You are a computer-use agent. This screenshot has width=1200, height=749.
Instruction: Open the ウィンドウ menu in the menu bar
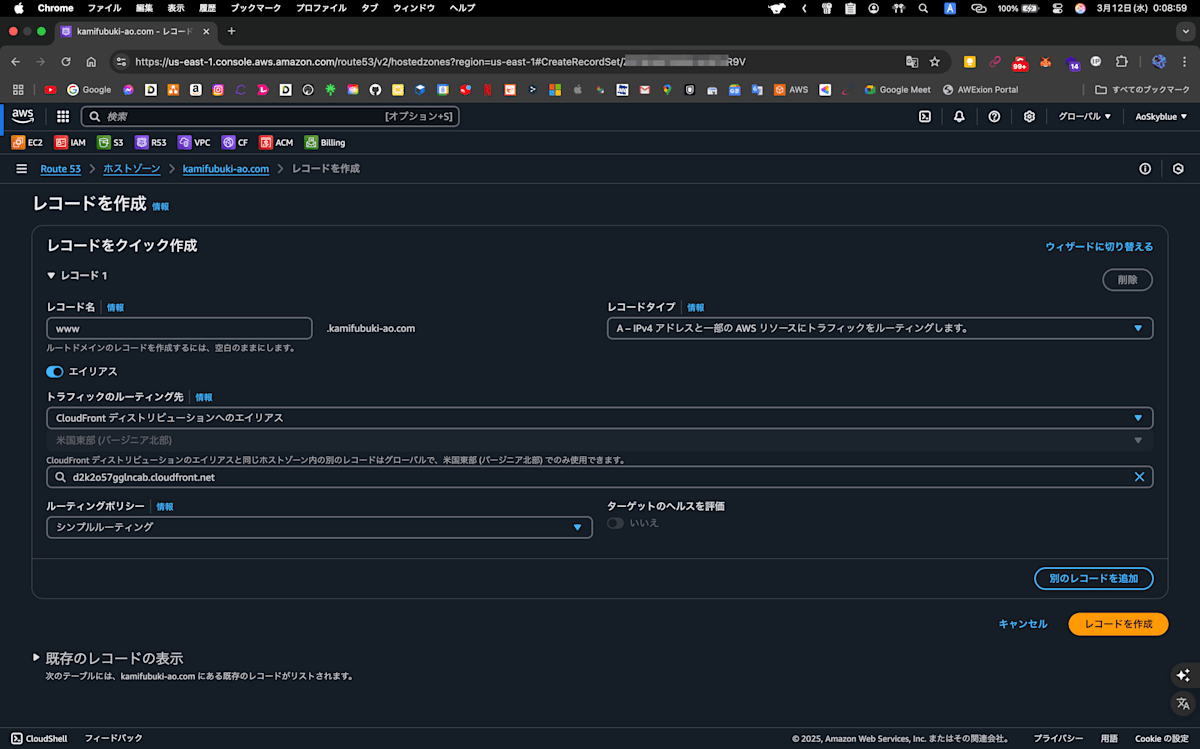tap(413, 8)
